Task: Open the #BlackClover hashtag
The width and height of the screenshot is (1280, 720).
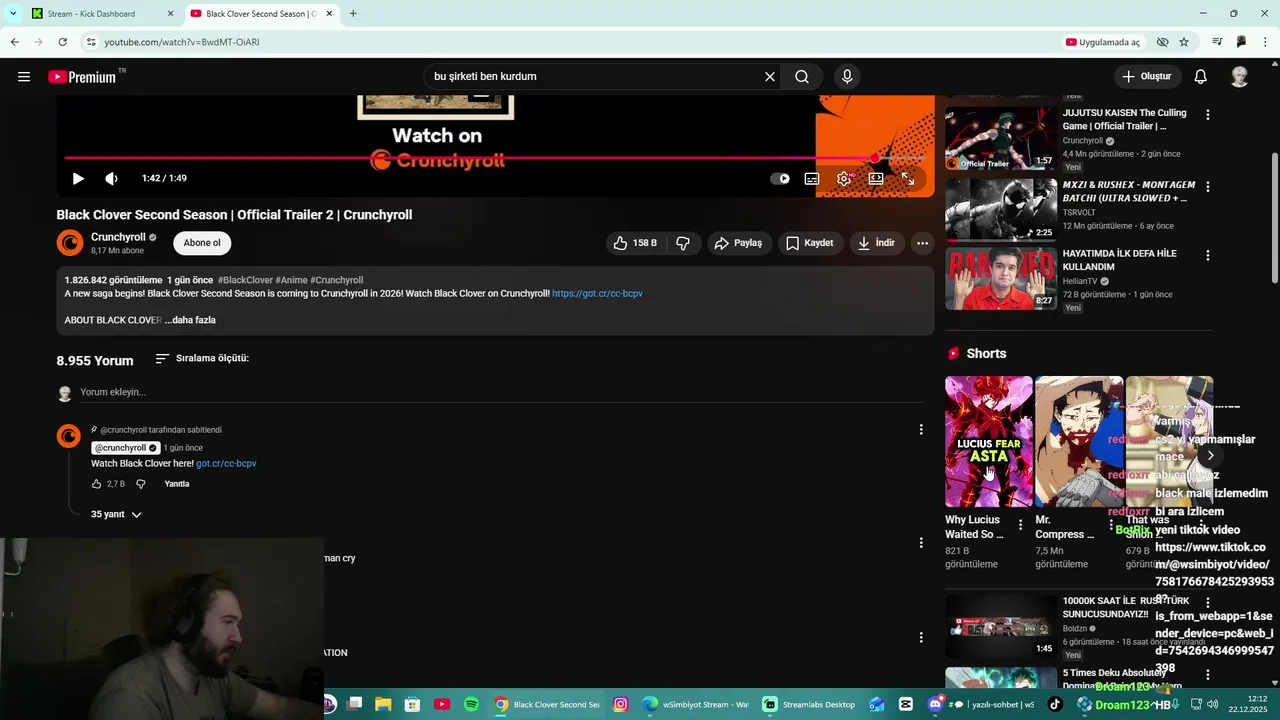Action: click(x=245, y=280)
